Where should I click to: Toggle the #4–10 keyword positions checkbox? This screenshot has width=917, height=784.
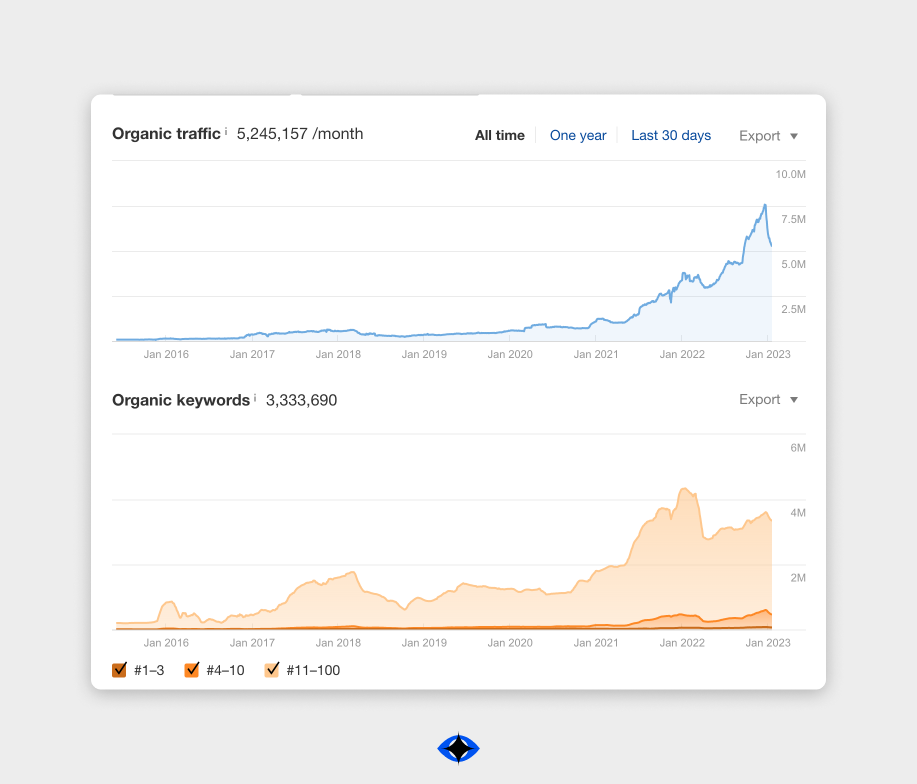click(192, 669)
